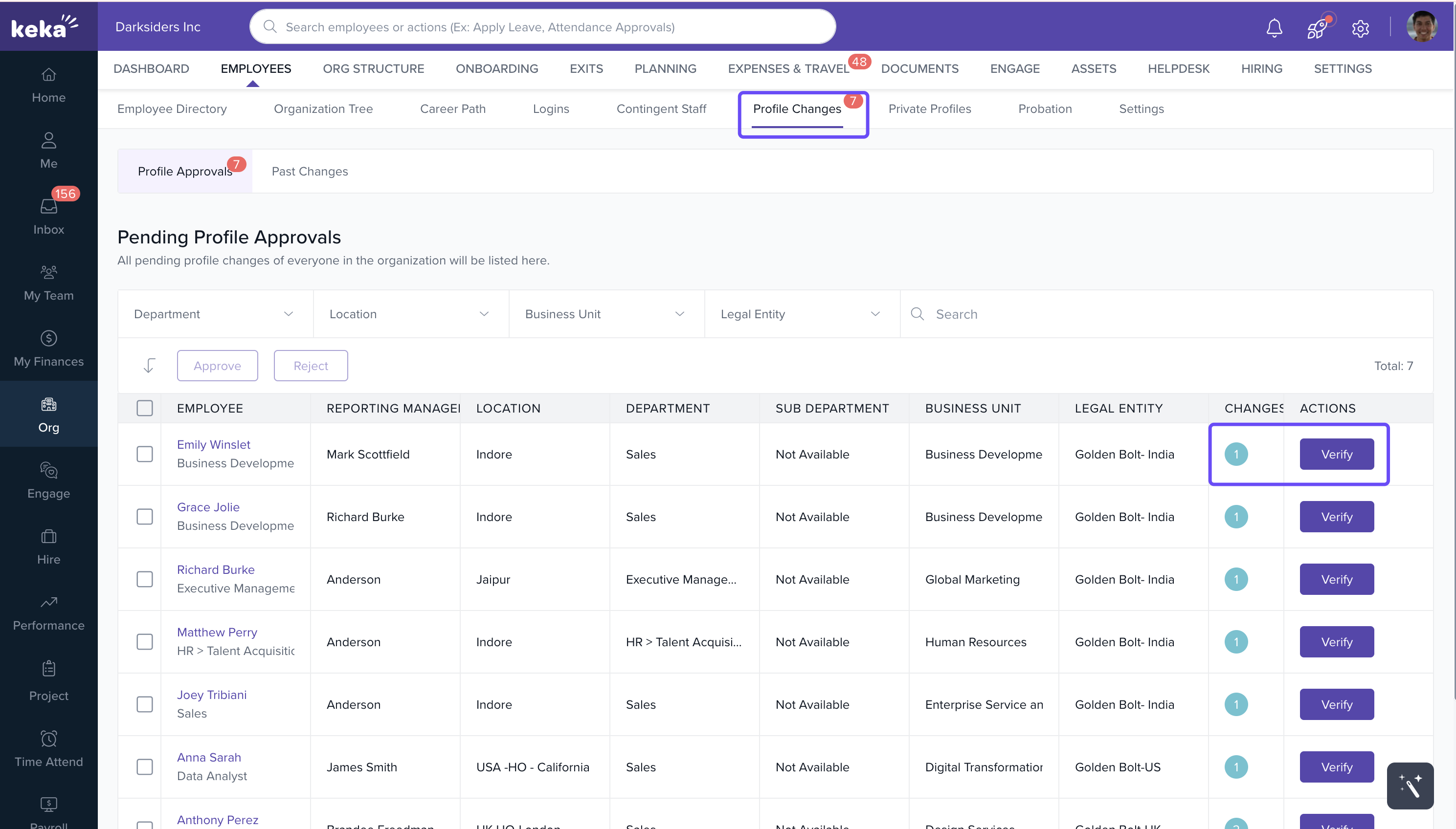Viewport: 1456px width, 829px height.
Task: Click the rocket icon in header
Action: click(1317, 27)
